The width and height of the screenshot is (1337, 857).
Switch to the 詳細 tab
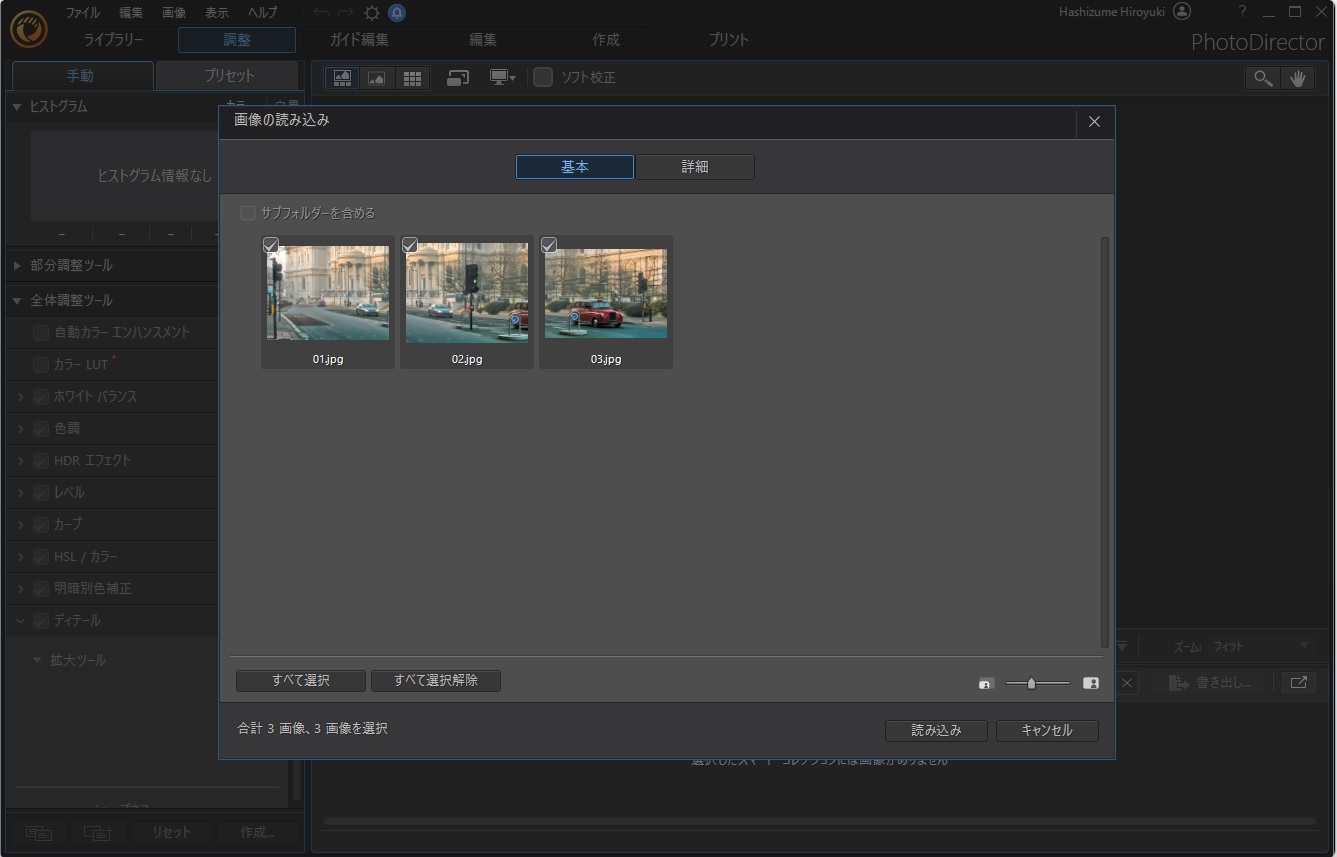click(695, 167)
